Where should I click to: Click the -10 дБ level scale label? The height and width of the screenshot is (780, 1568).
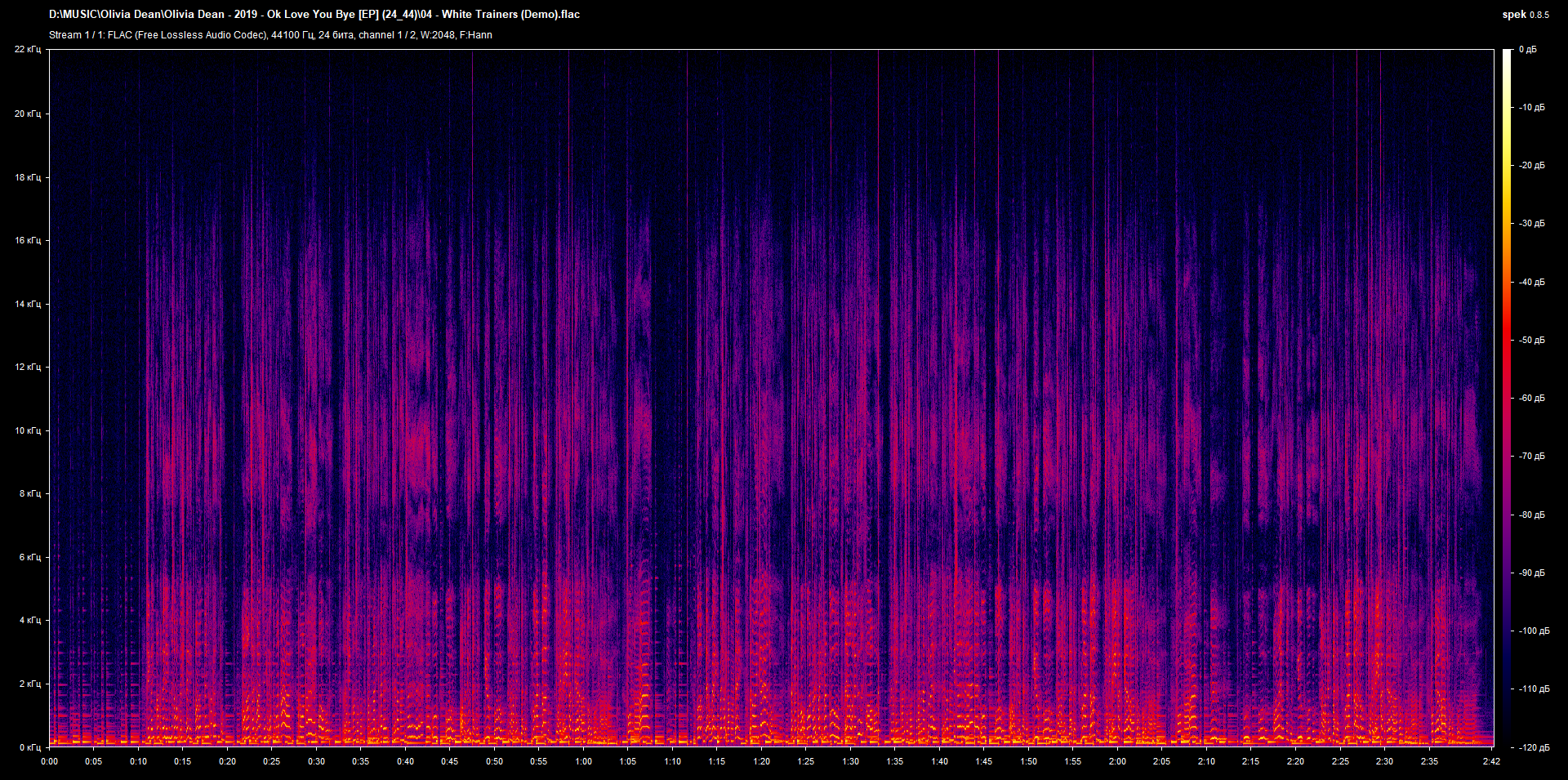(1532, 108)
